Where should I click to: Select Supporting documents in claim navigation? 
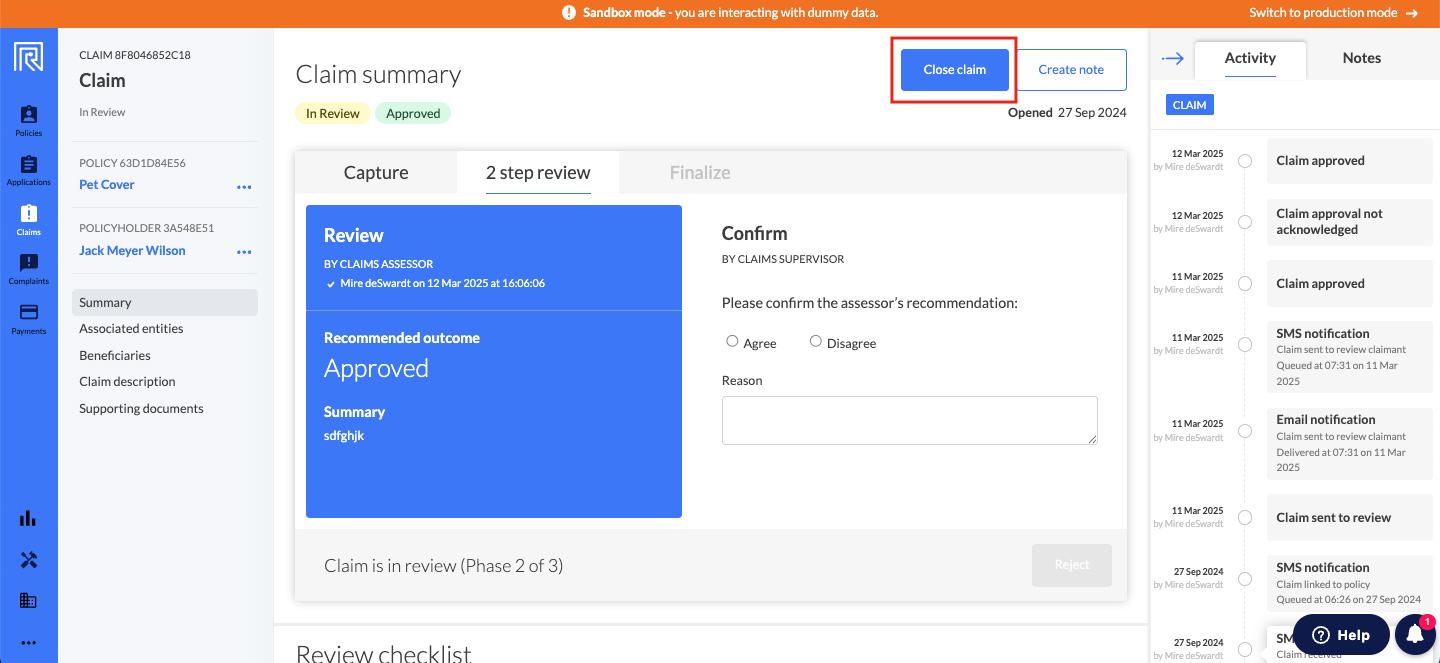pos(141,408)
